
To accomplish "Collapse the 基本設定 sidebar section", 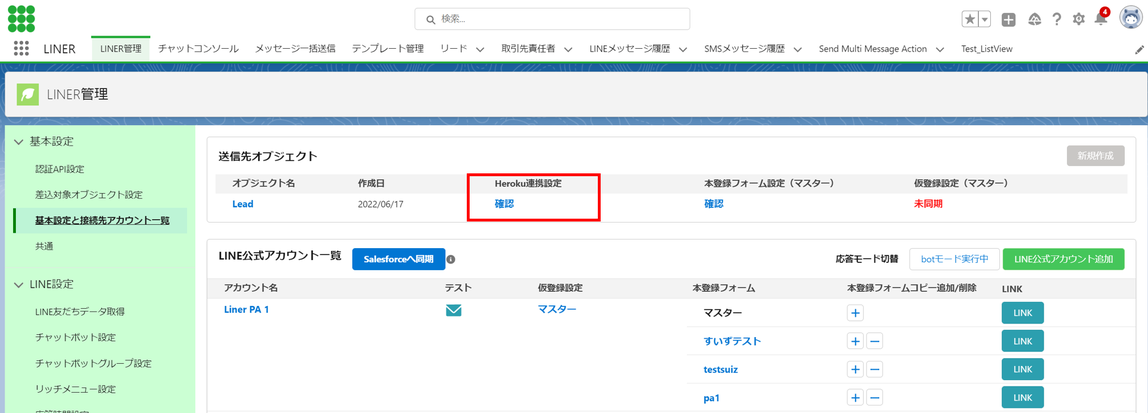I will coord(19,141).
